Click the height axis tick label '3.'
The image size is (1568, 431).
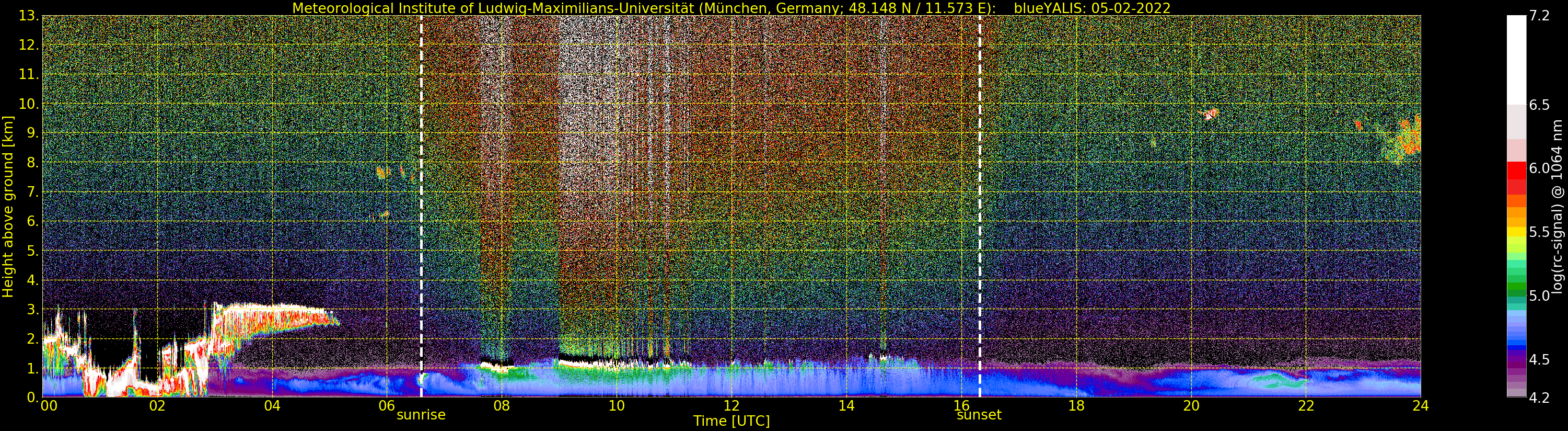point(33,309)
